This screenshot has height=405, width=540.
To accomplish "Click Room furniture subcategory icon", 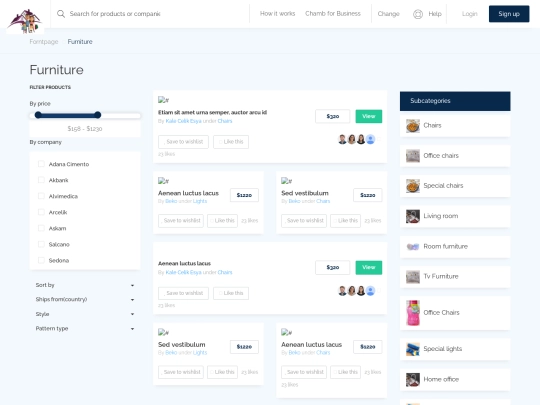I will [x=413, y=247].
